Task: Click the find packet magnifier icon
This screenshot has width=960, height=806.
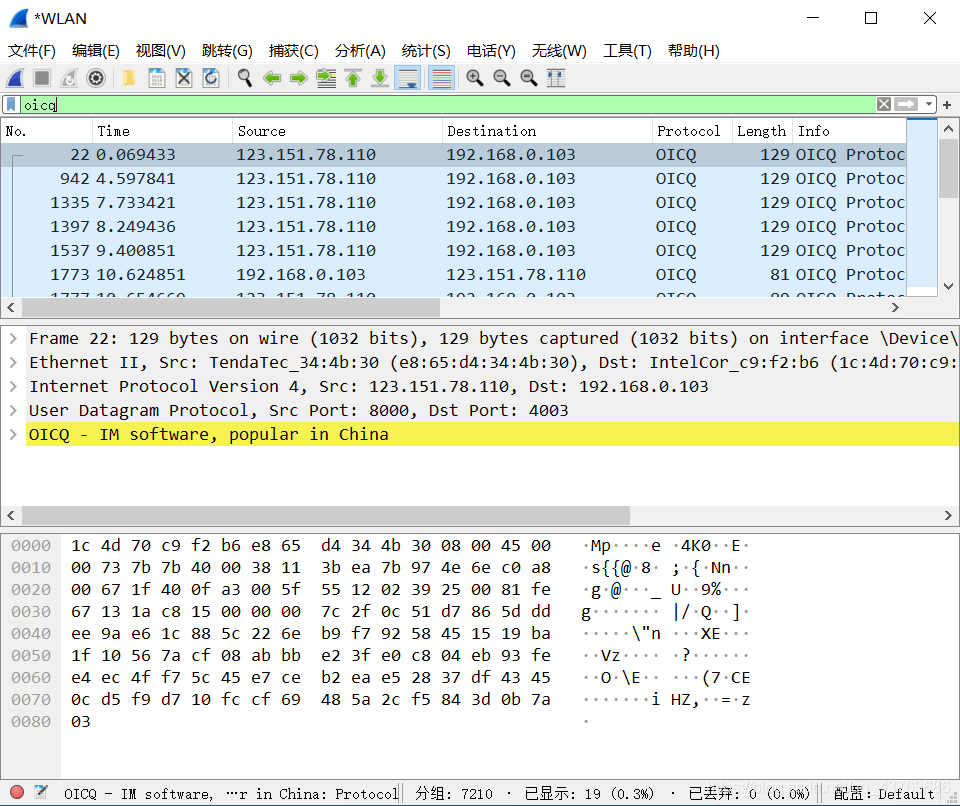Action: pyautogui.click(x=244, y=78)
